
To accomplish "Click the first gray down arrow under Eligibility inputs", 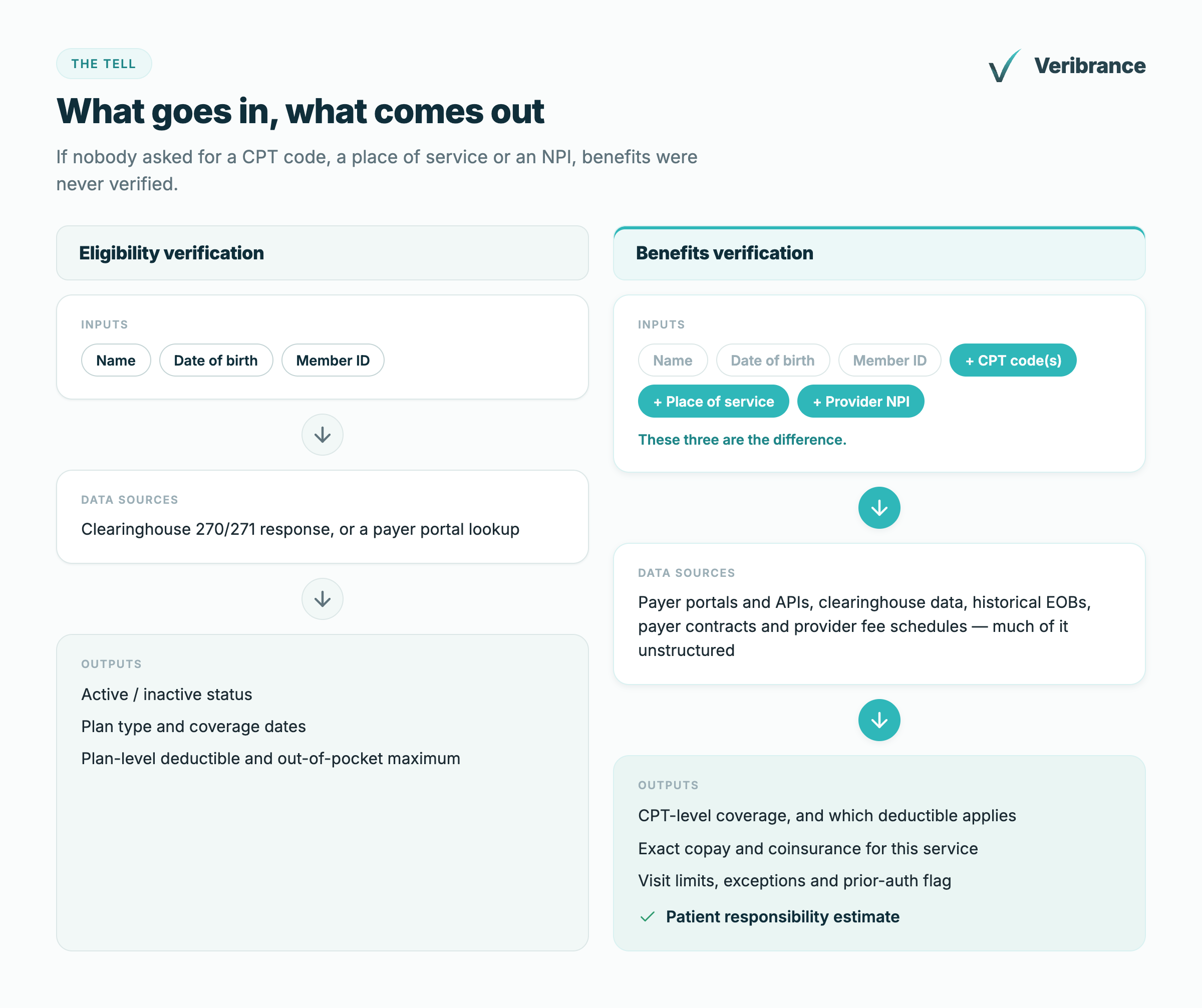I will (x=322, y=435).
